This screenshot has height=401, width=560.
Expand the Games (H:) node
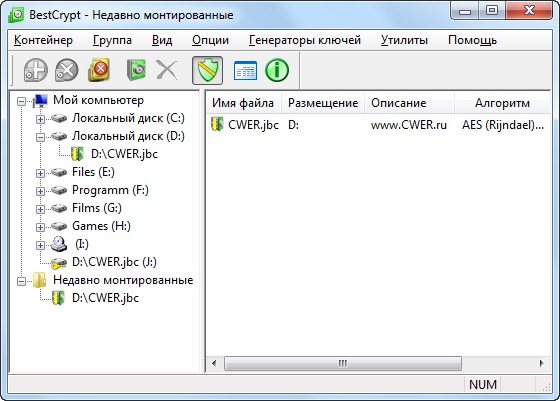(x=40, y=227)
